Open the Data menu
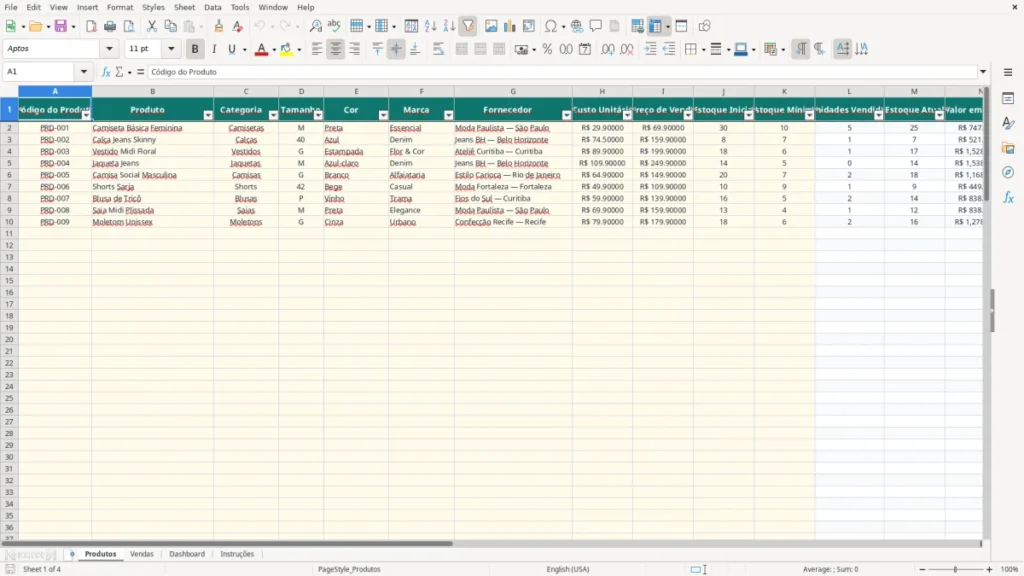 (212, 7)
